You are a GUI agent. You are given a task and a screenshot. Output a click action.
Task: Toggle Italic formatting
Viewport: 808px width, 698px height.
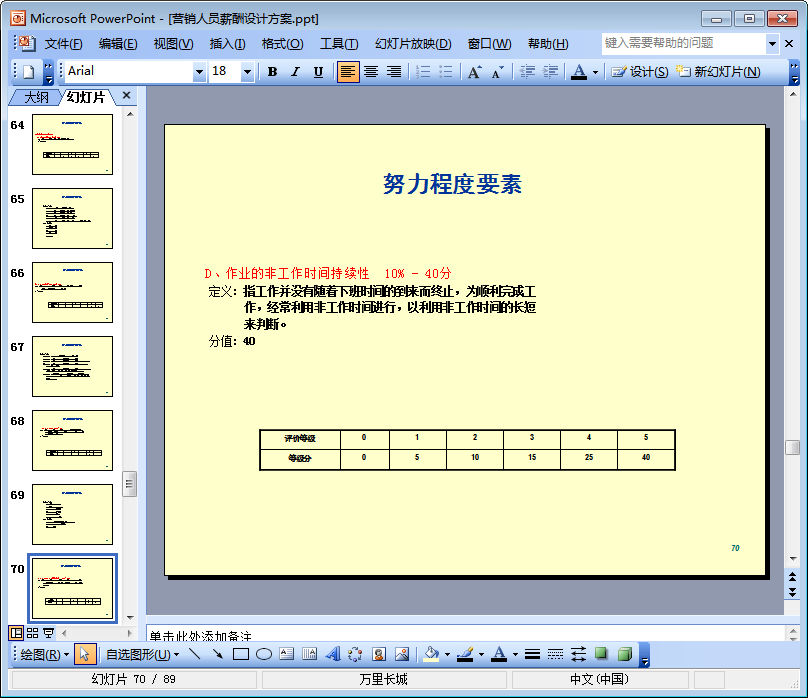click(295, 72)
